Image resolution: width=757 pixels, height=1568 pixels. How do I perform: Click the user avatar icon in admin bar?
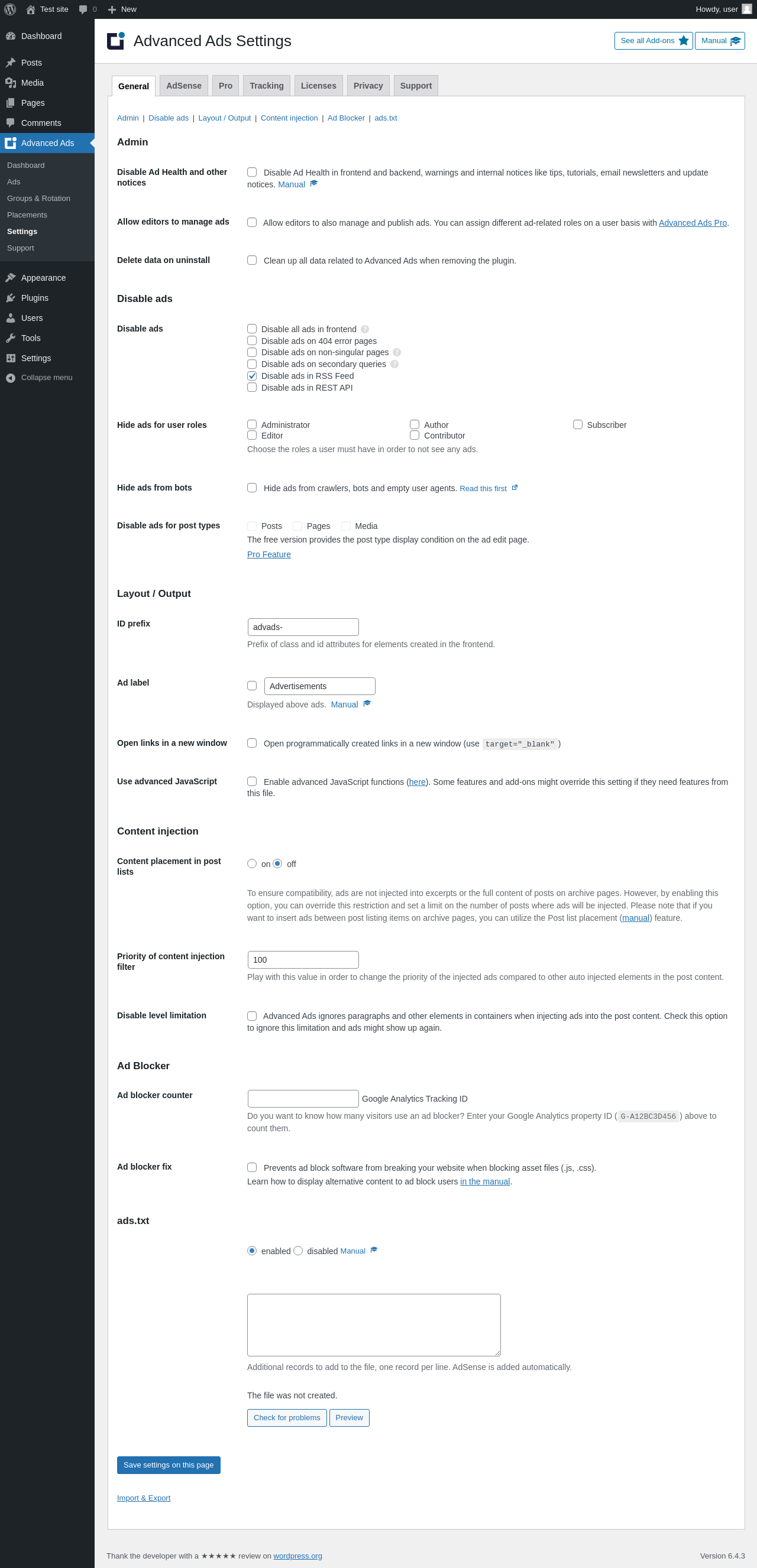click(x=746, y=9)
